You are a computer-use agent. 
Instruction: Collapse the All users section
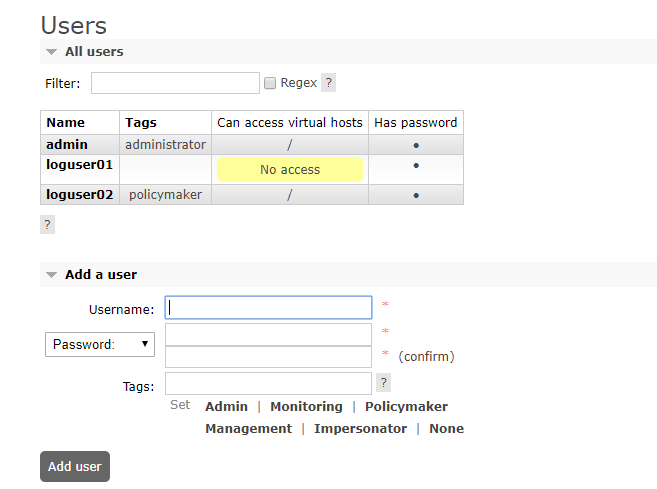click(94, 52)
